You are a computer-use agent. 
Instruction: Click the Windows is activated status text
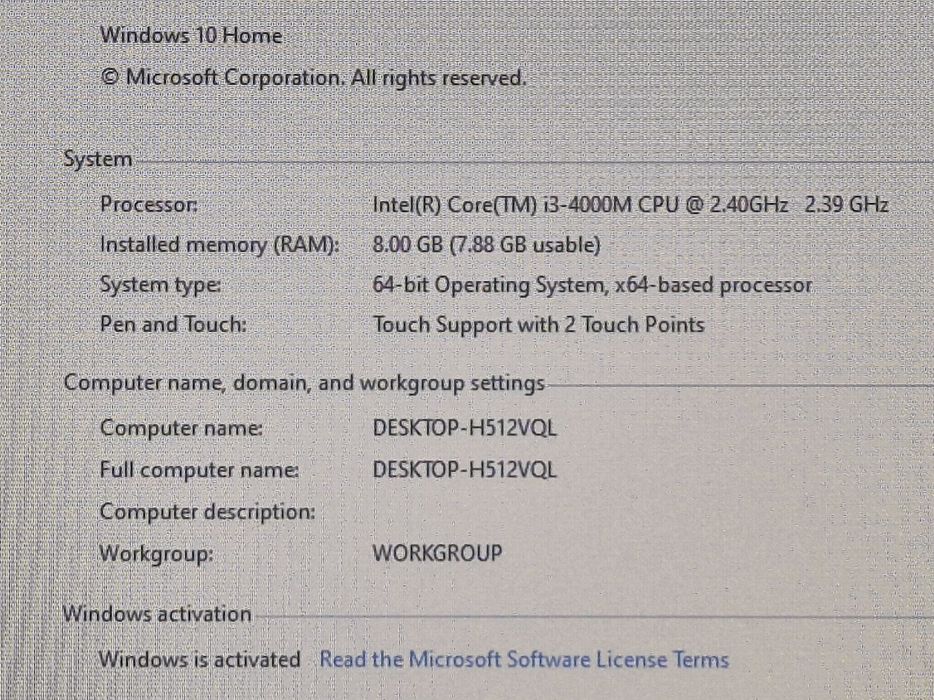pyautogui.click(x=200, y=659)
